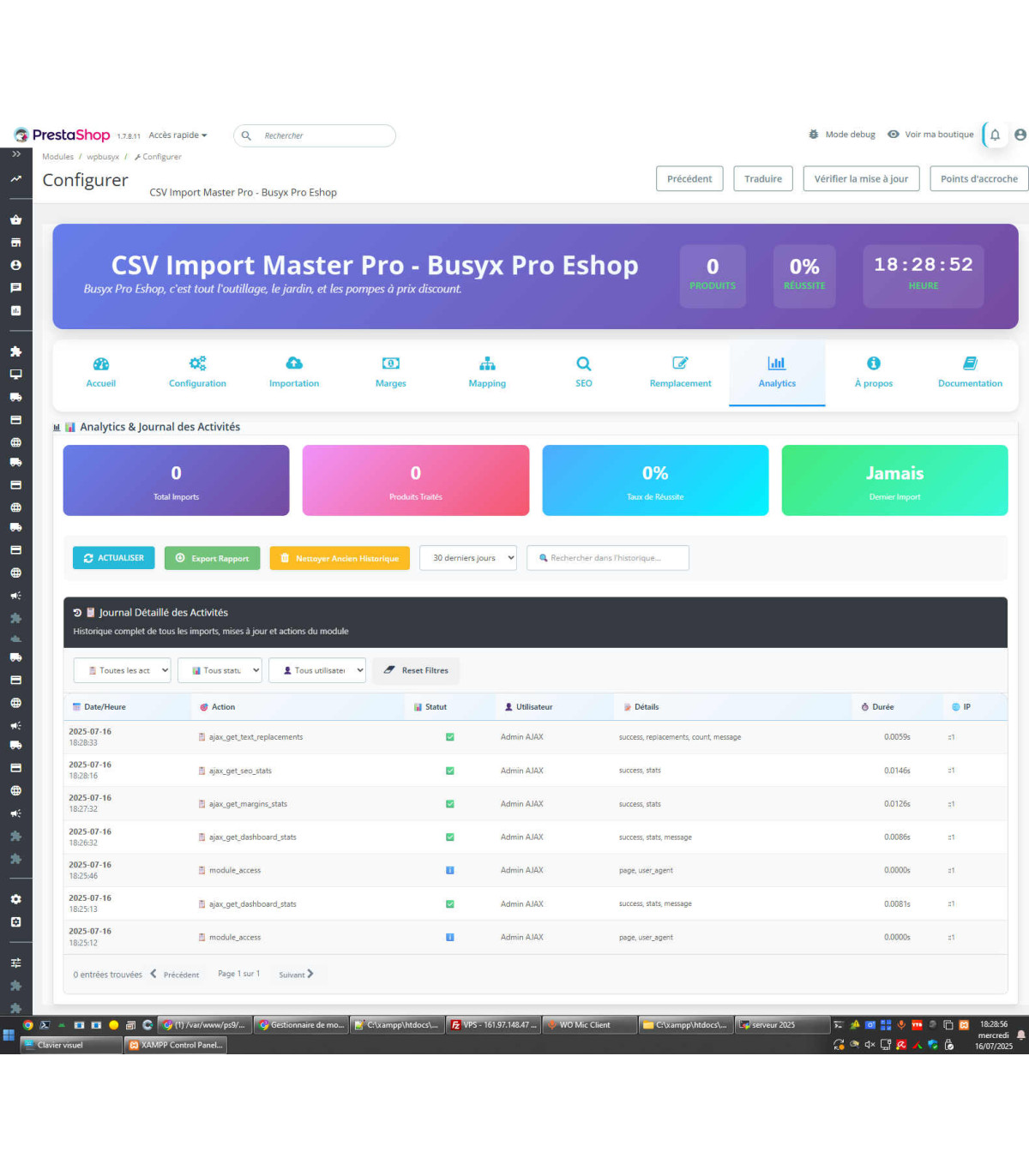Viewport: 1029px width, 1176px height.
Task: Click Voir ma boutique eye link
Action: [x=930, y=135]
